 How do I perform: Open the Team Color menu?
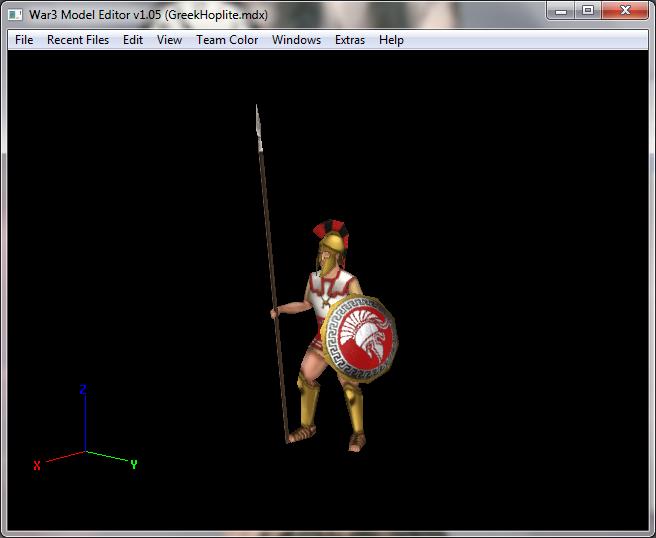(x=227, y=40)
